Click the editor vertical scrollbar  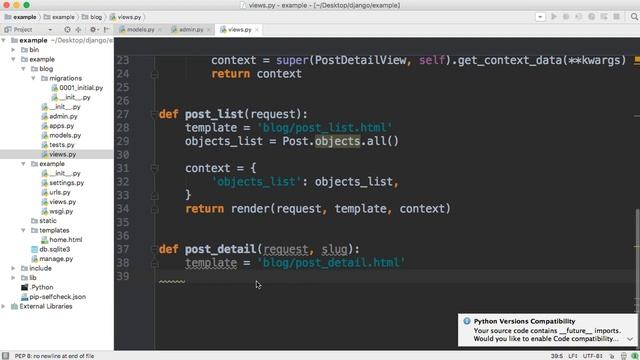637,261
